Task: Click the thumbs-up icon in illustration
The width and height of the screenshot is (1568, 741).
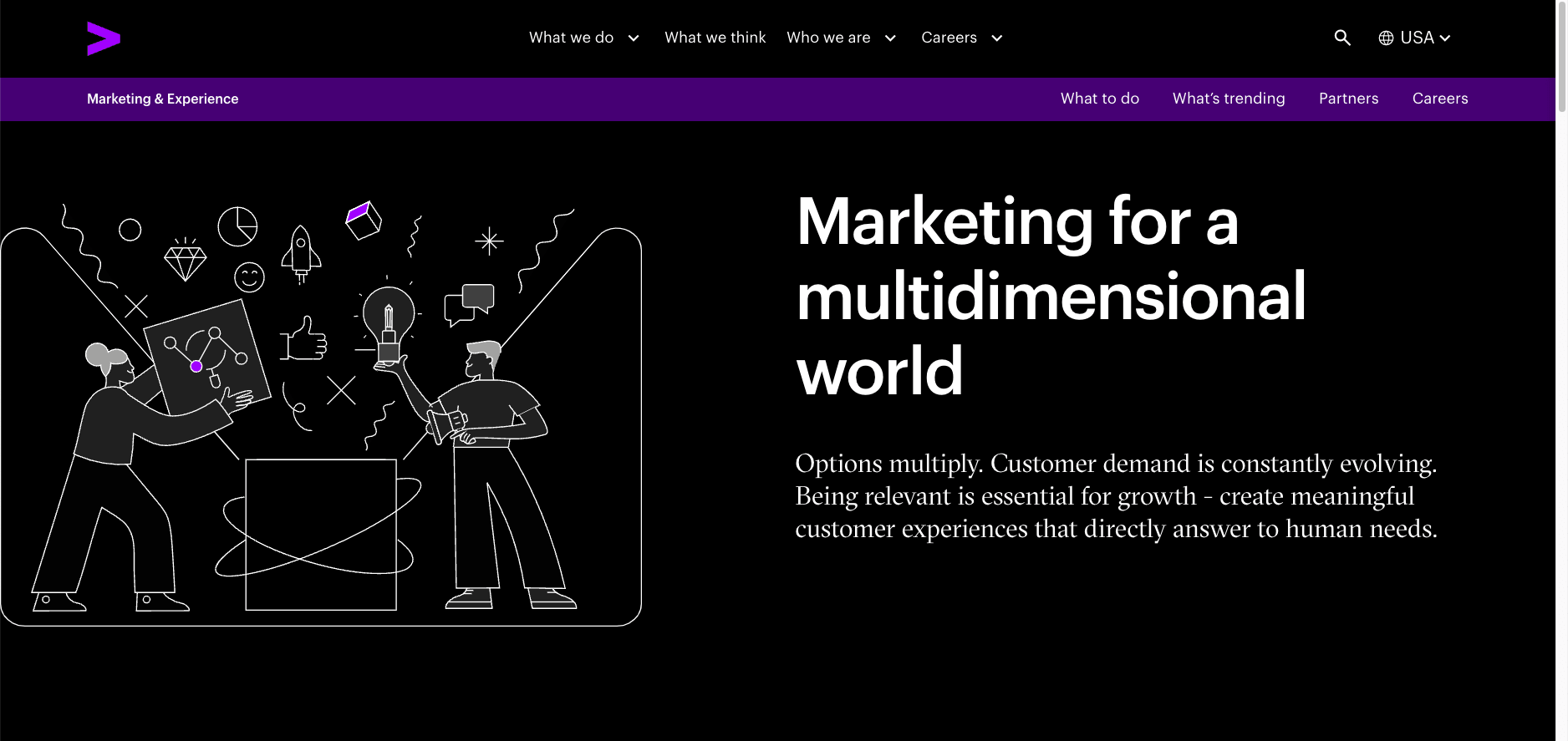Action: pyautogui.click(x=304, y=339)
